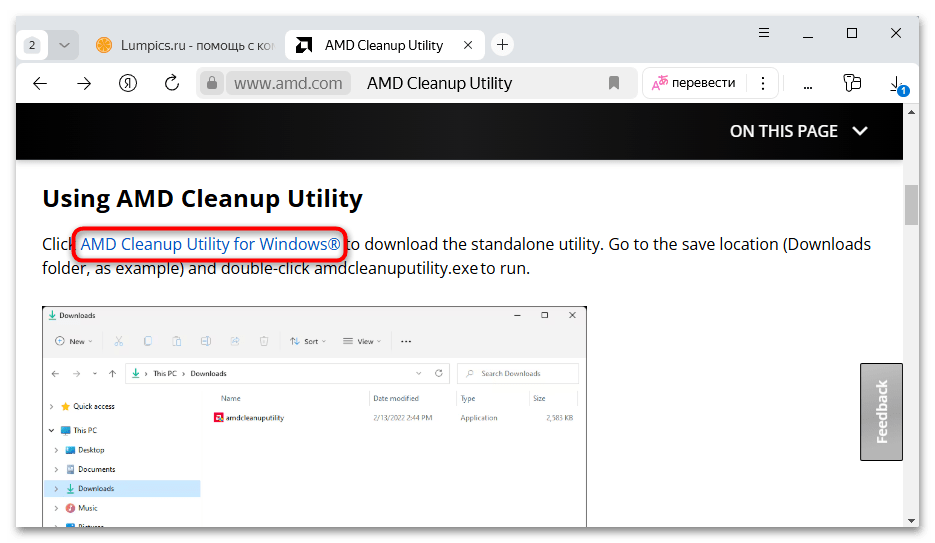Expand the tab list dropdown arrow
Image resolution: width=935 pixels, height=543 pixels.
click(x=64, y=45)
